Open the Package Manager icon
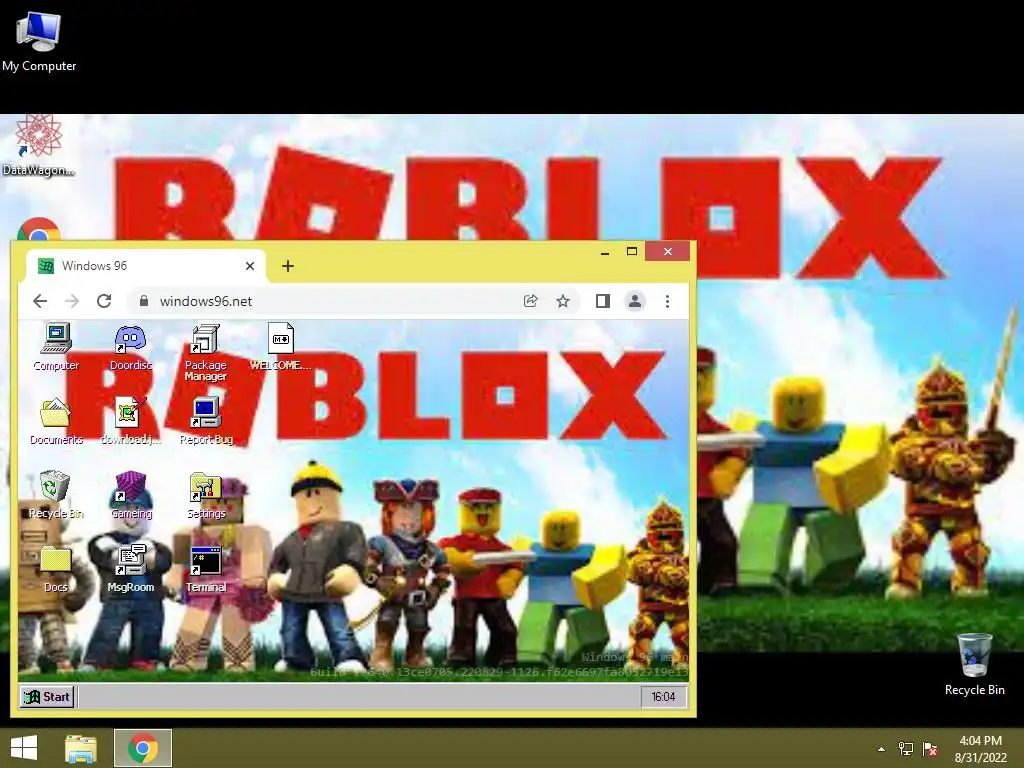 [x=205, y=351]
